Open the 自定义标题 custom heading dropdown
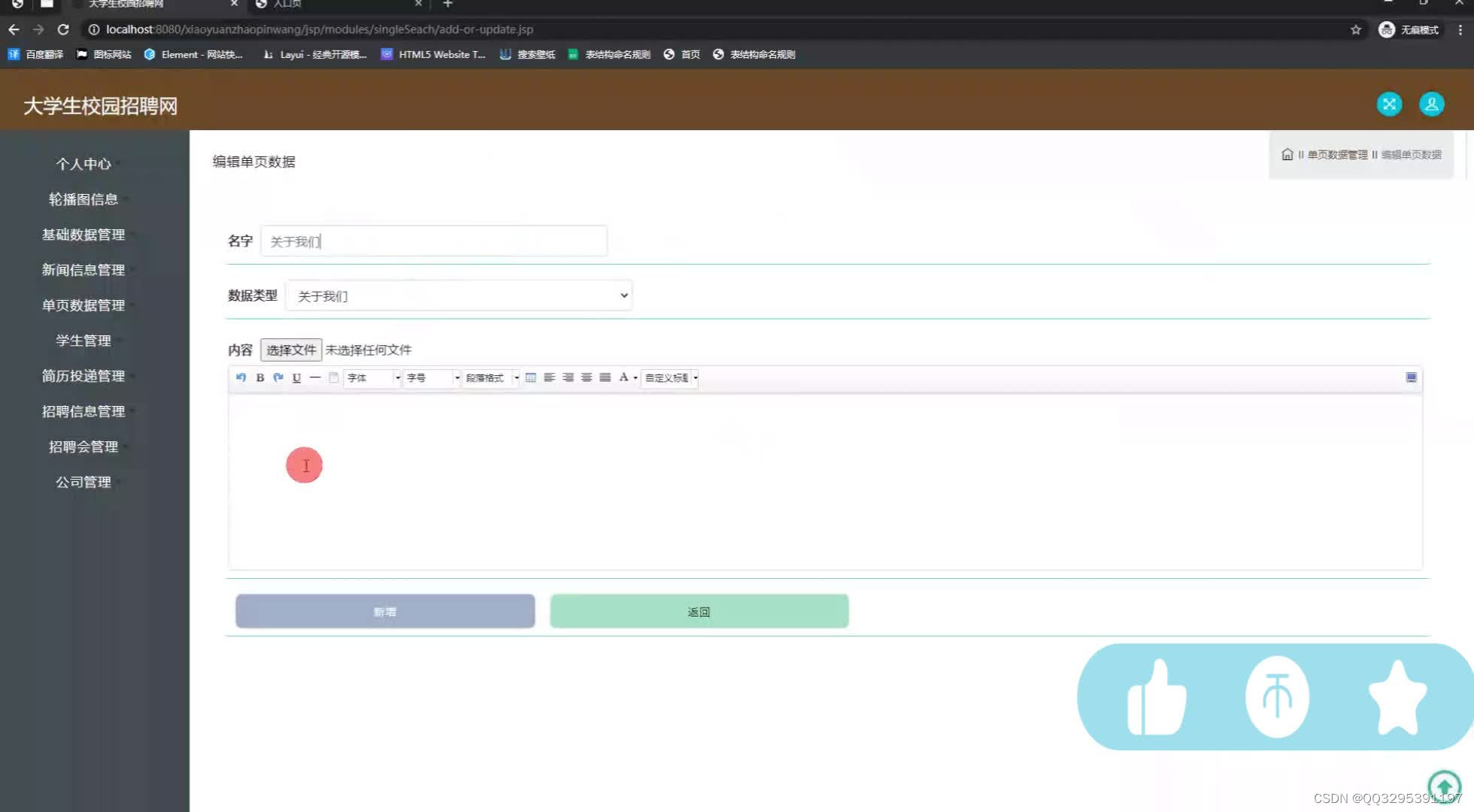The height and width of the screenshot is (812, 1474). click(670, 377)
